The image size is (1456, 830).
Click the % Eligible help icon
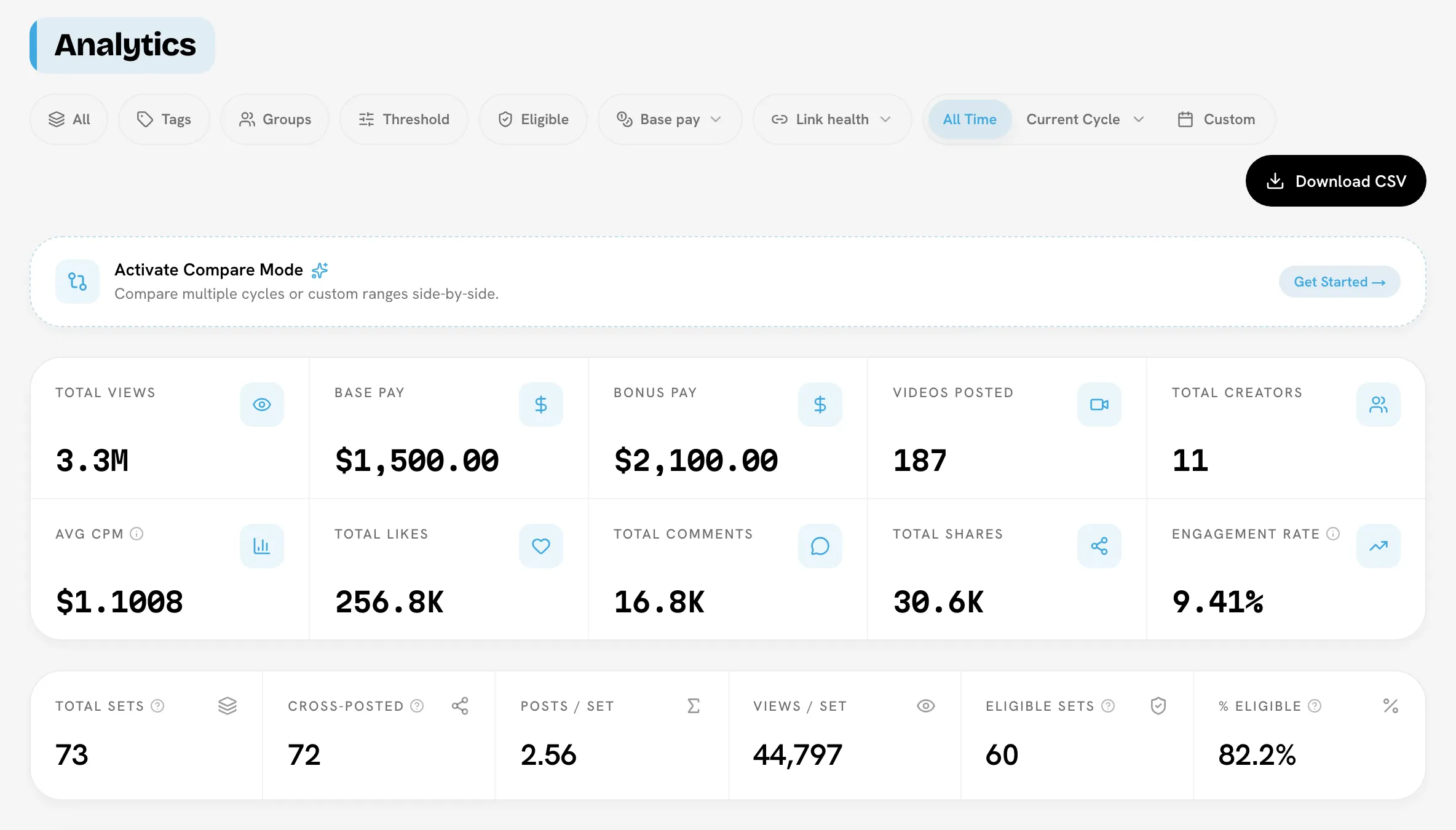(x=1315, y=706)
